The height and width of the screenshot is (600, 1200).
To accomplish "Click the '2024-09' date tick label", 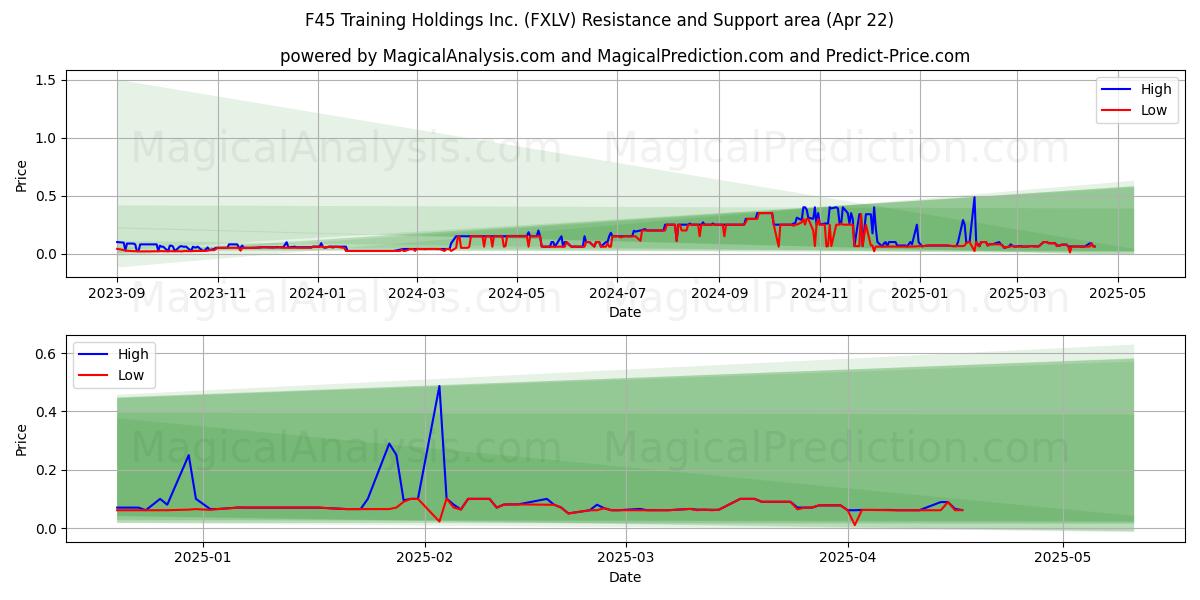I will pyautogui.click(x=719, y=293).
